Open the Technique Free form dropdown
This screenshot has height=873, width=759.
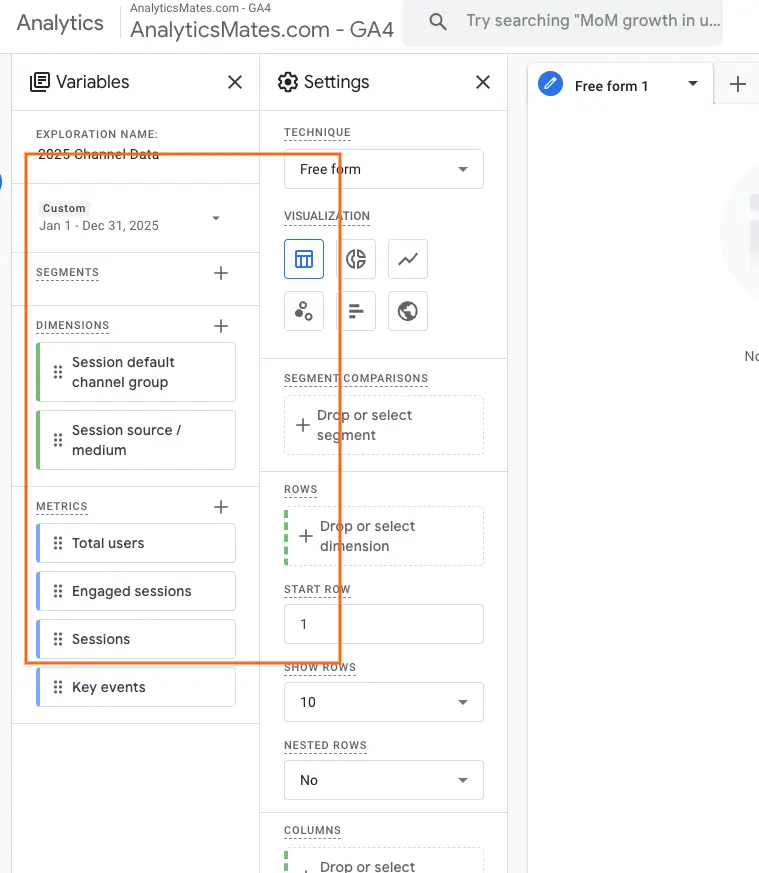pyautogui.click(x=384, y=169)
